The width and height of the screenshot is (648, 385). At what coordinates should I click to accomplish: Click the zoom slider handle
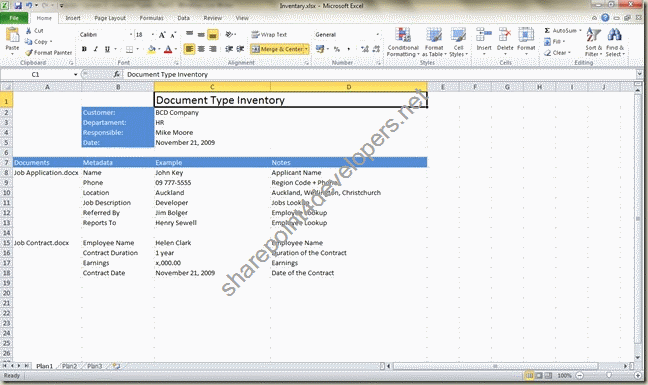click(x=609, y=375)
